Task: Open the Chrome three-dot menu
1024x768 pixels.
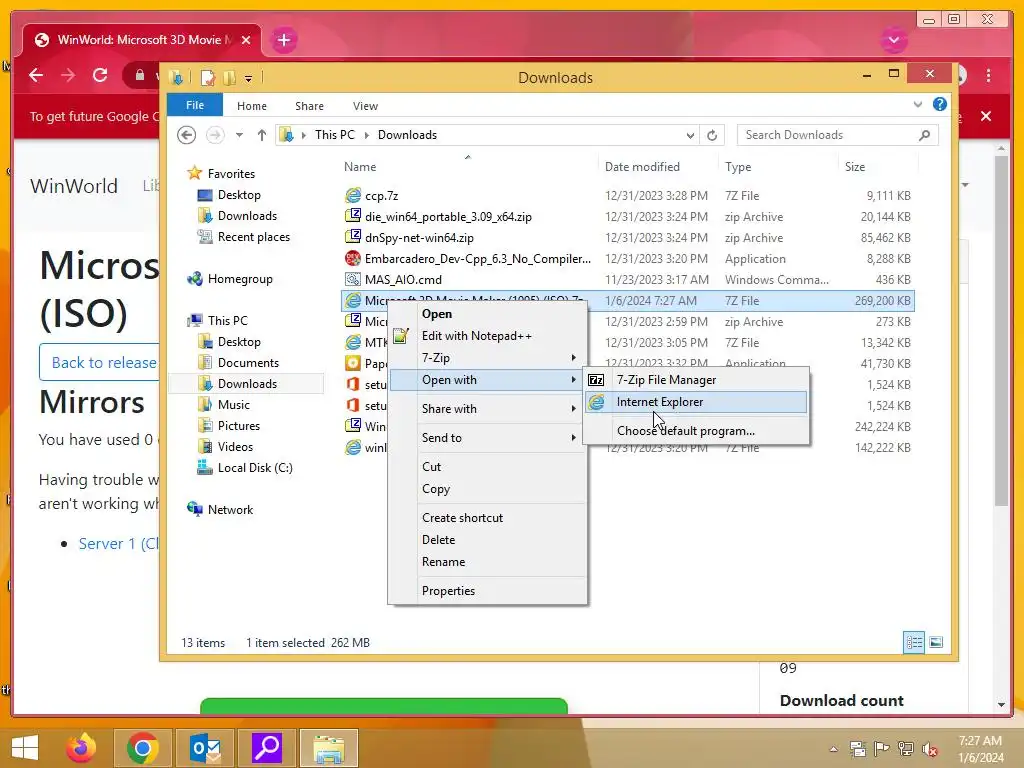Action: (989, 75)
